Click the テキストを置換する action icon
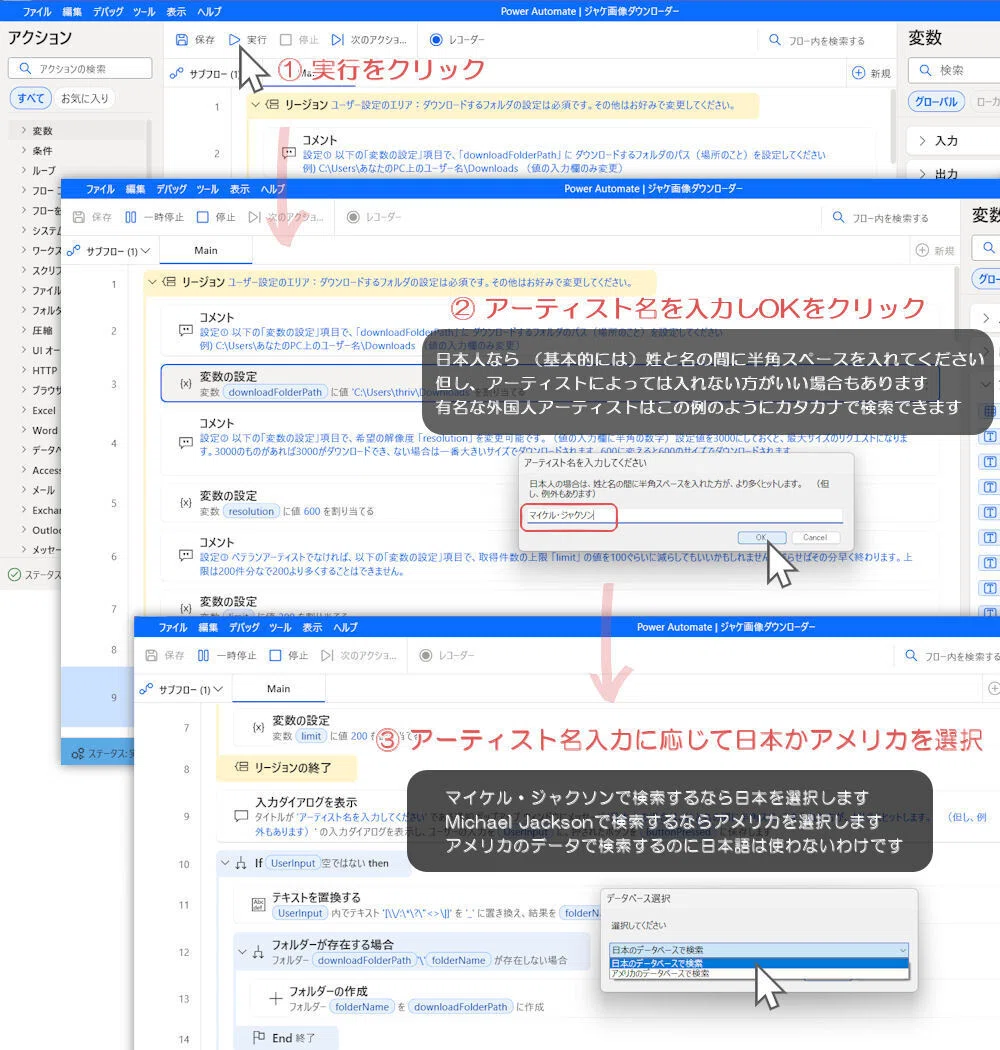The image size is (1000, 1050). tap(258, 904)
